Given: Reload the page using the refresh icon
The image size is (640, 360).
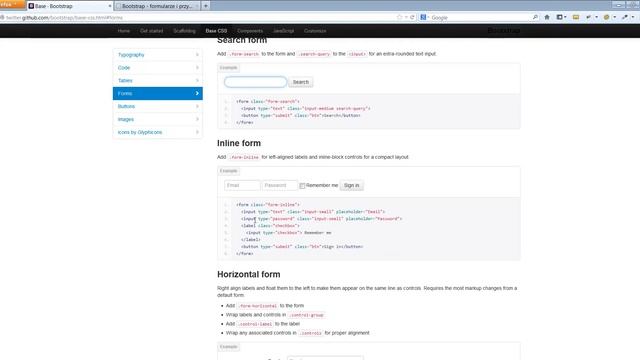Looking at the screenshot, I should click(412, 18).
